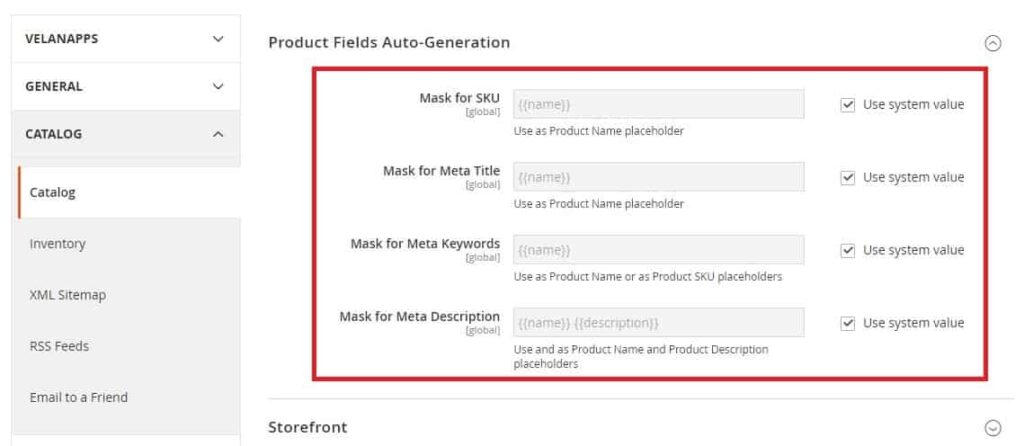The image size is (1024, 446).
Task: Click the Storefront section heading
Action: 308,428
